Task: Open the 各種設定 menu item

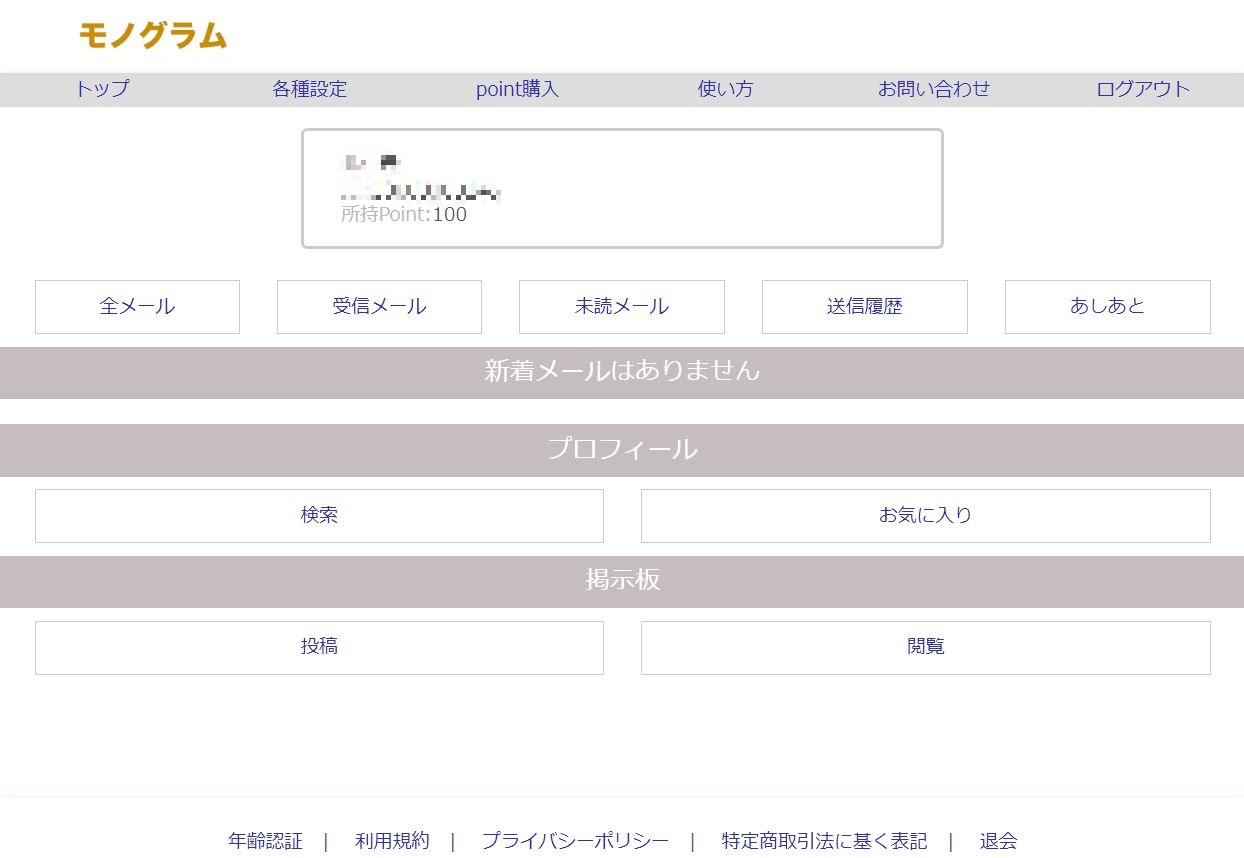Action: [310, 89]
